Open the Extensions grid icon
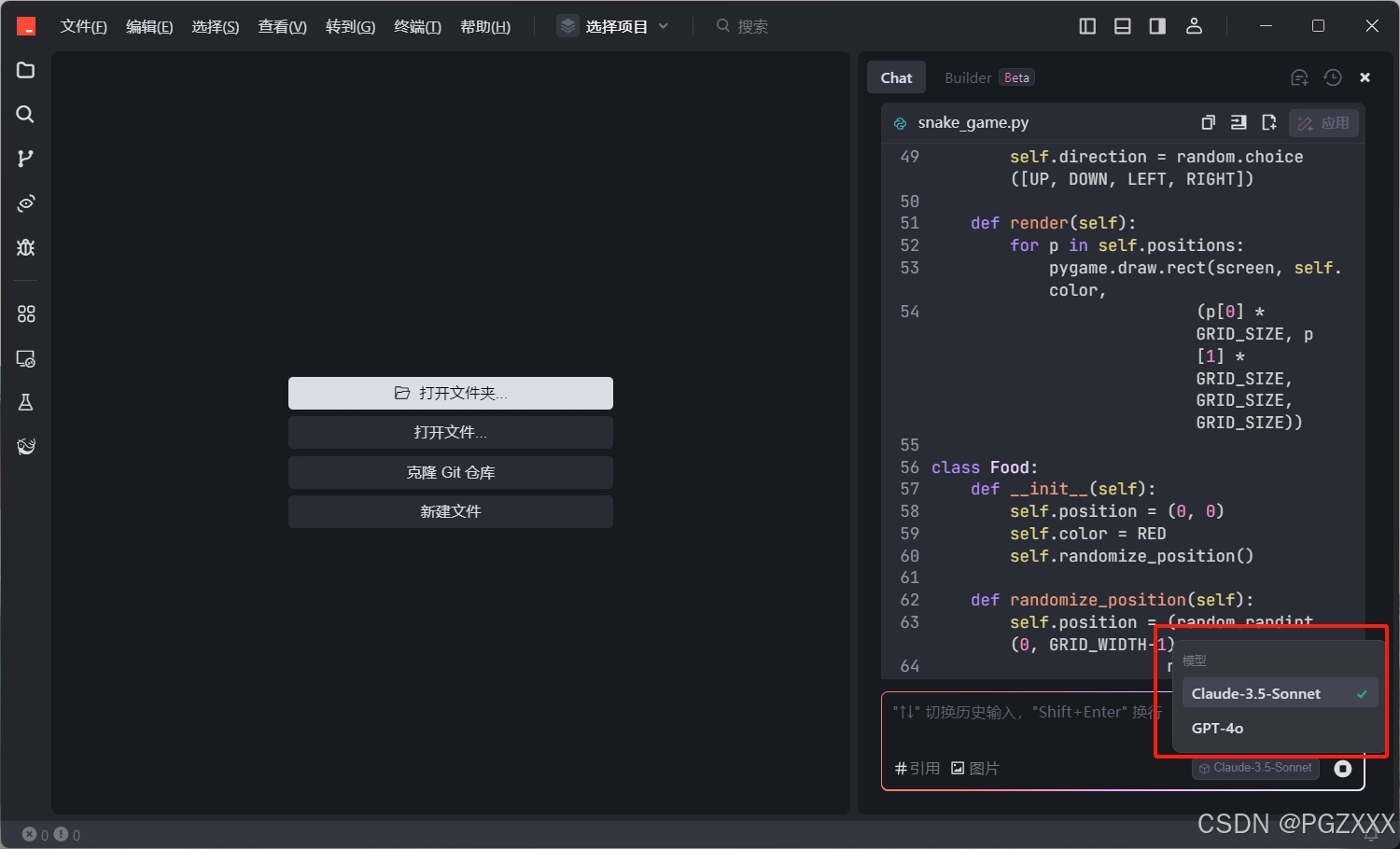 click(25, 314)
